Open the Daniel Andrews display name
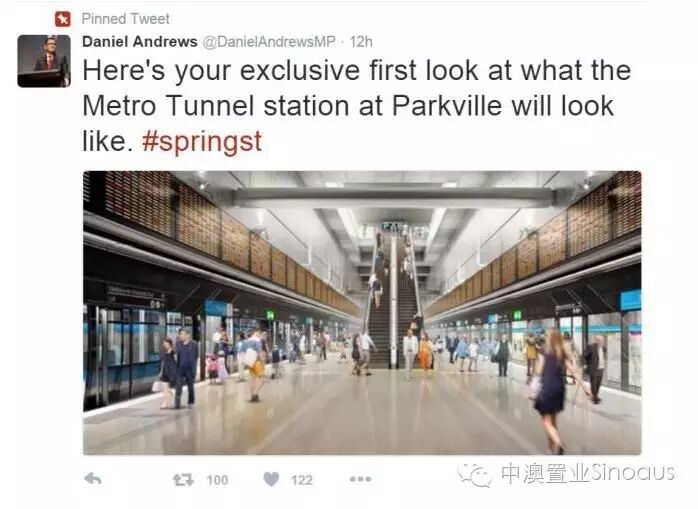Viewport: 698px width, 509px height. pos(140,42)
